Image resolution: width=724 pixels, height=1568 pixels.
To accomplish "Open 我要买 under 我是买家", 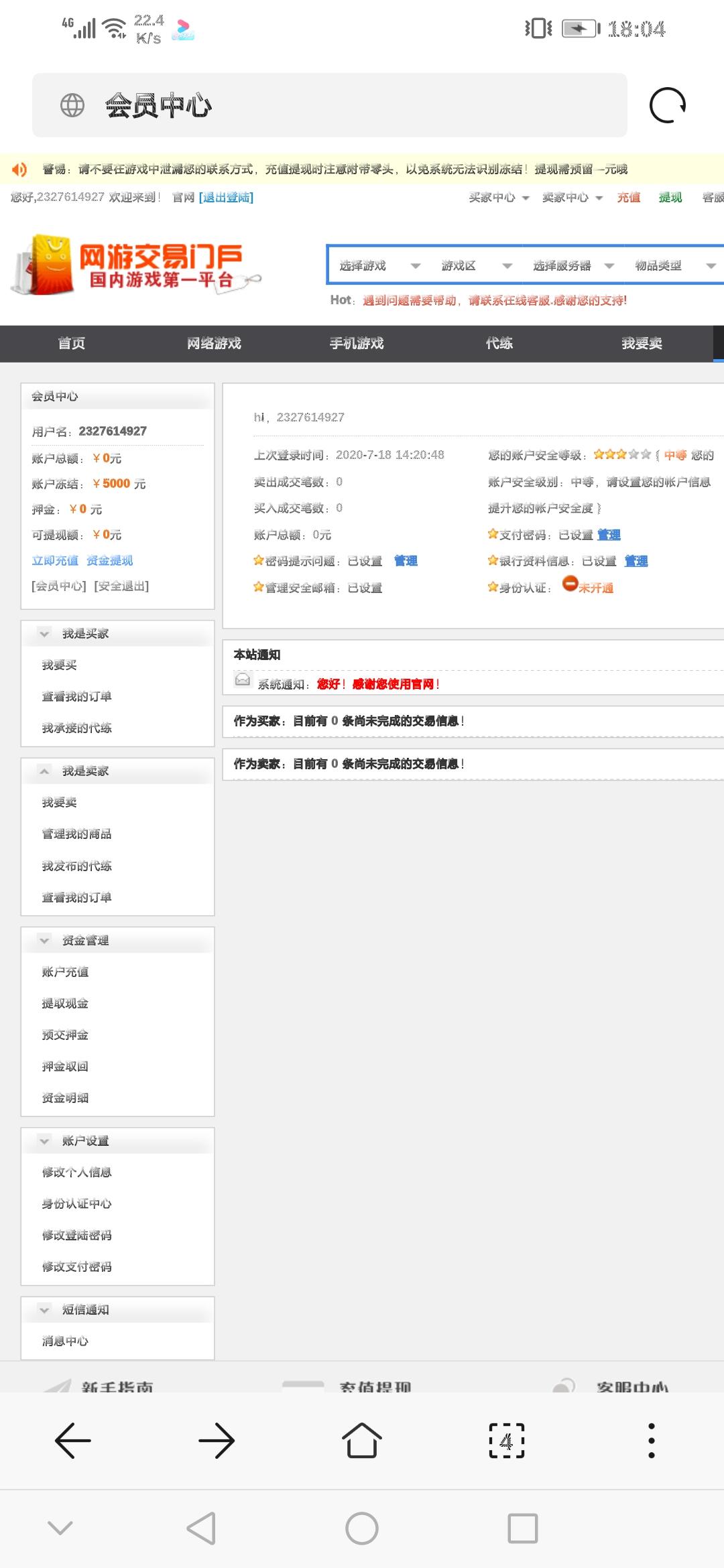I will [59, 665].
